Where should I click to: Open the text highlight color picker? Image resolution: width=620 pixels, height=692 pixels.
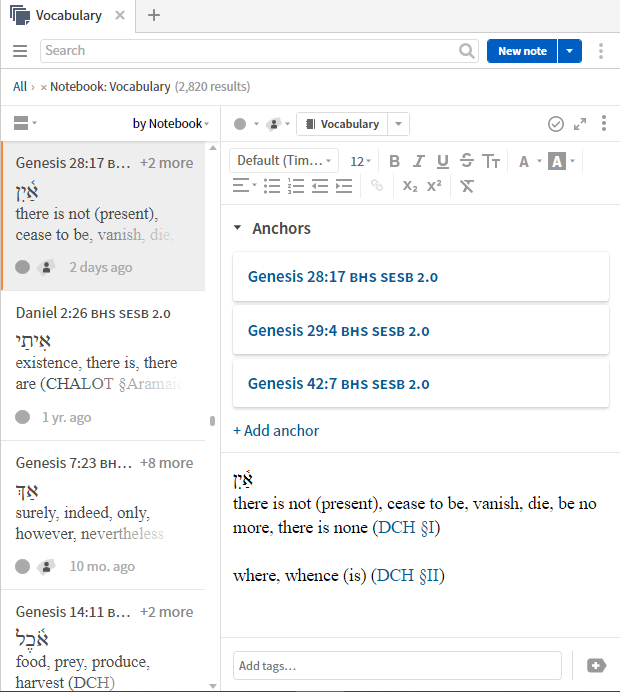557,161
